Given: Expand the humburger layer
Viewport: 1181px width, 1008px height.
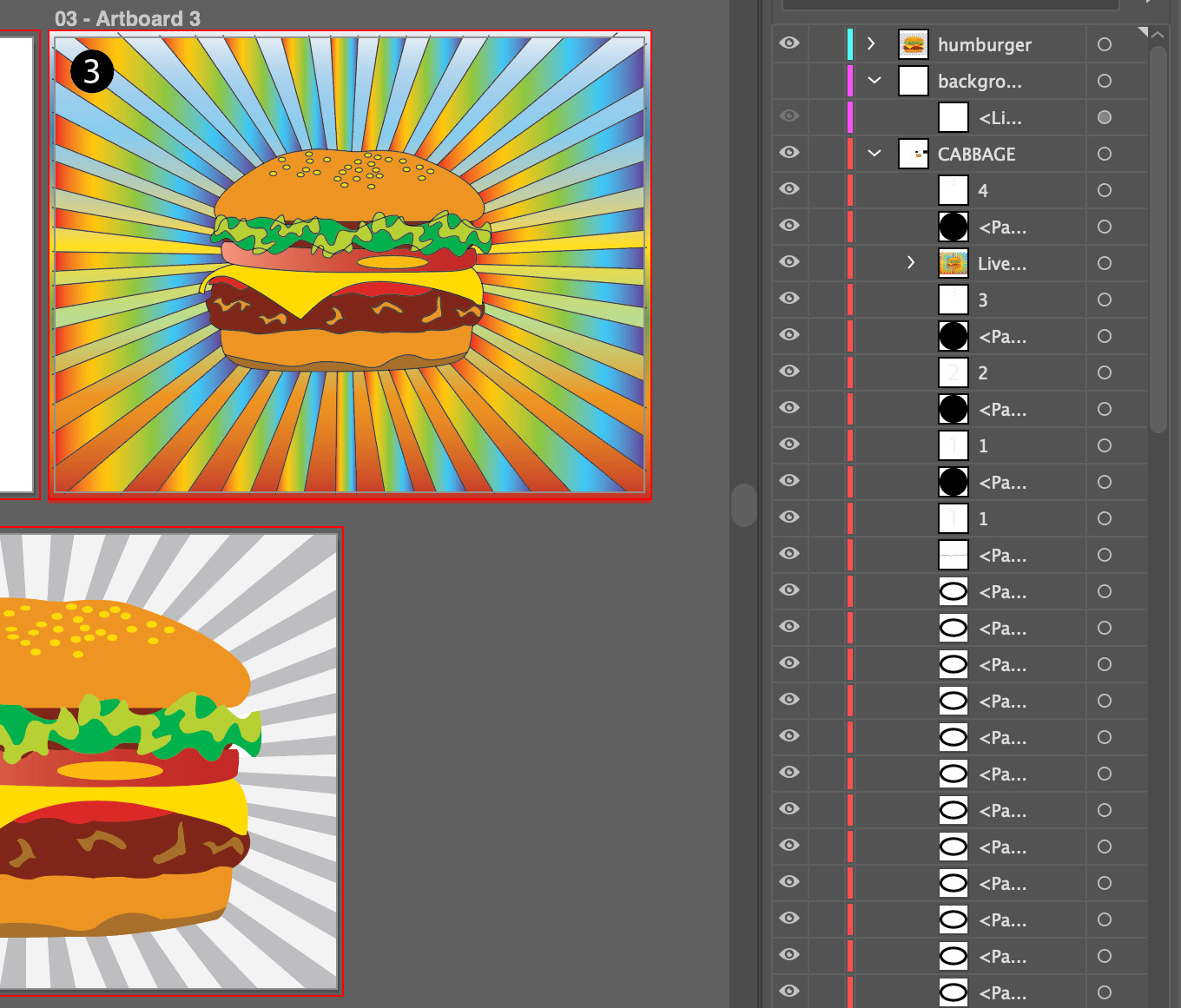Looking at the screenshot, I should [x=871, y=44].
